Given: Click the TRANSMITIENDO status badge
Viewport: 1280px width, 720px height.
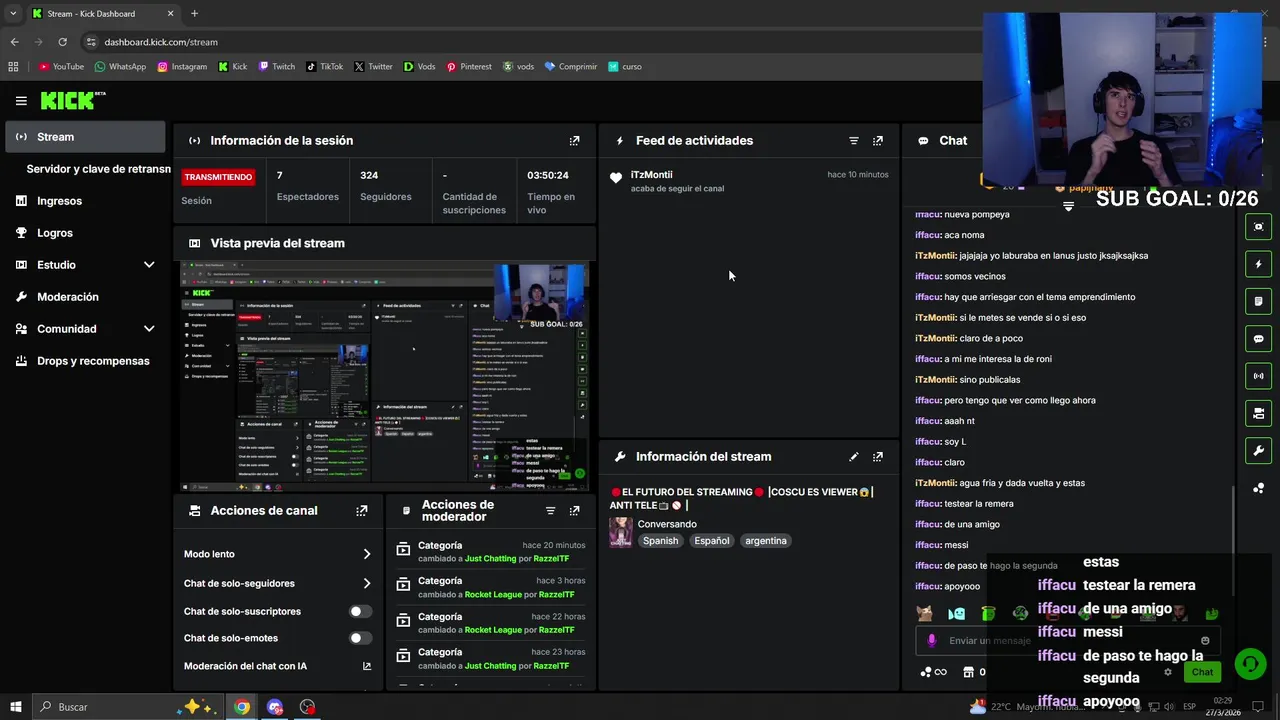Looking at the screenshot, I should 218,177.
